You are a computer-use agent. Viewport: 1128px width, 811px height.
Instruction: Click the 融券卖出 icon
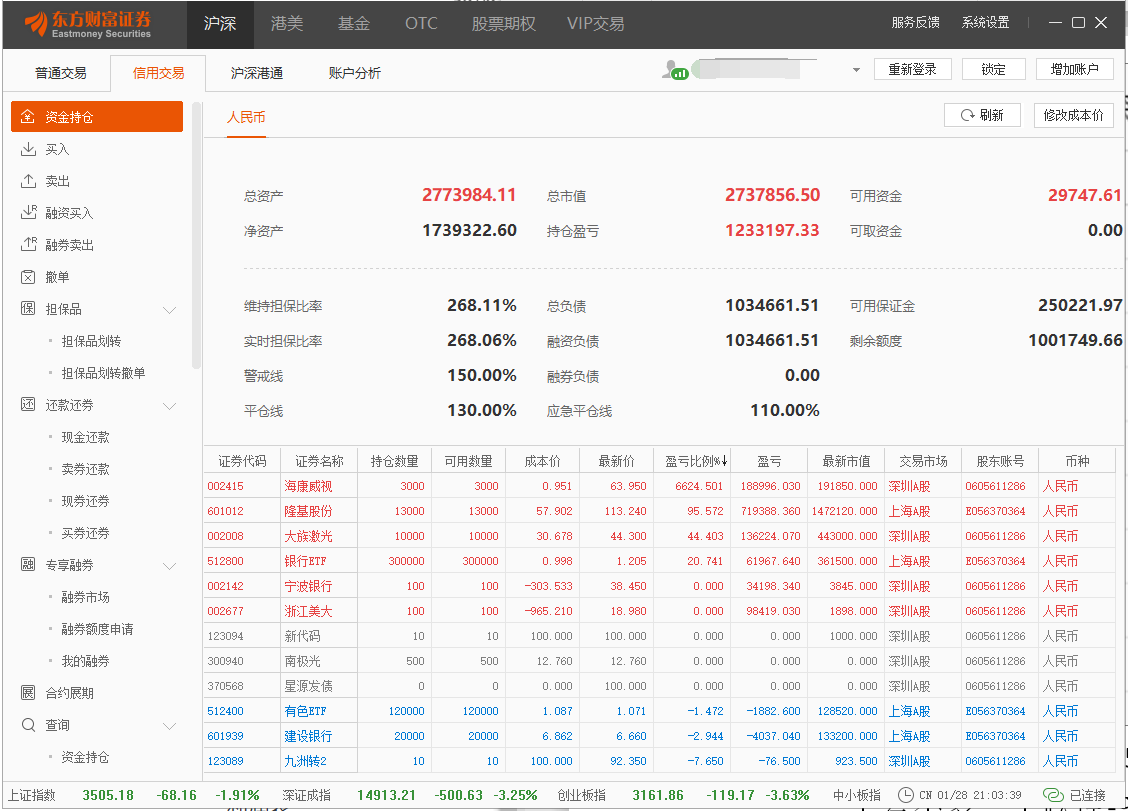tap(28, 245)
